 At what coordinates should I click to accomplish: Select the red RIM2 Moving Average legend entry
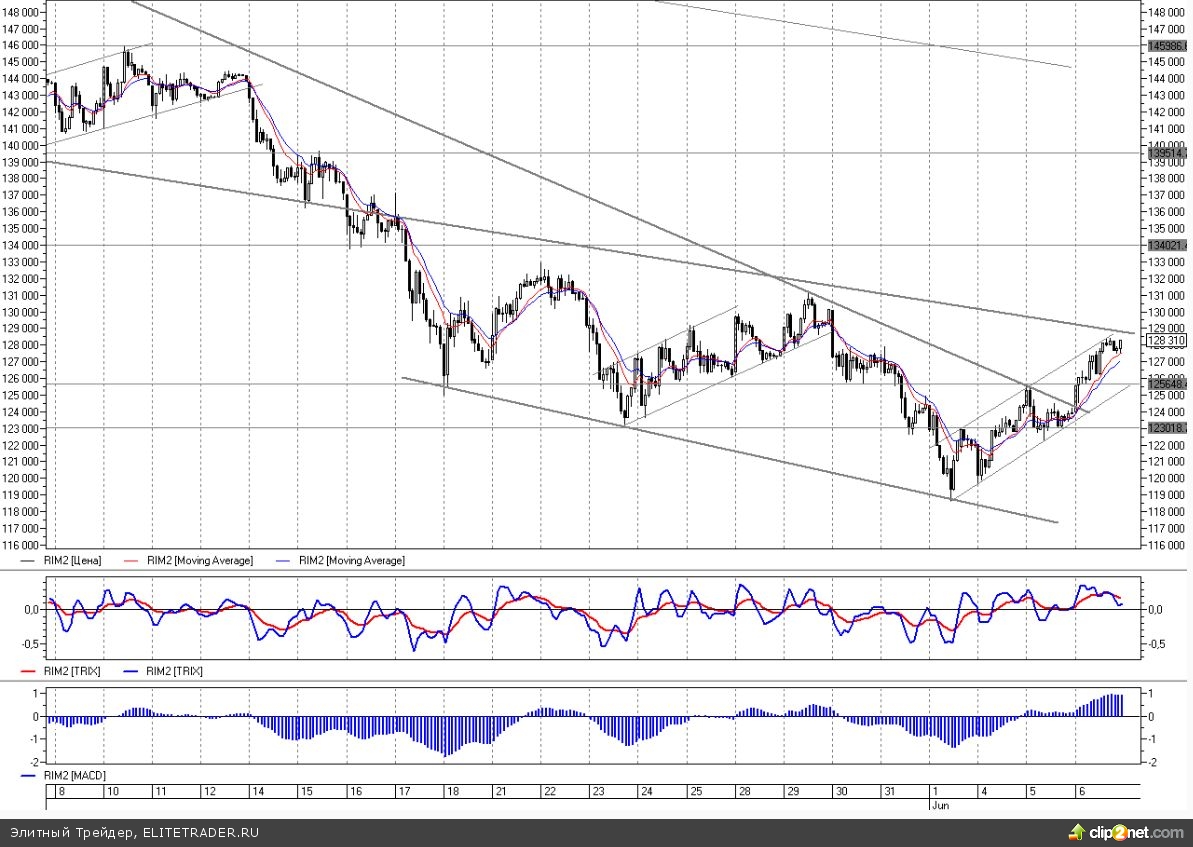coord(199,561)
